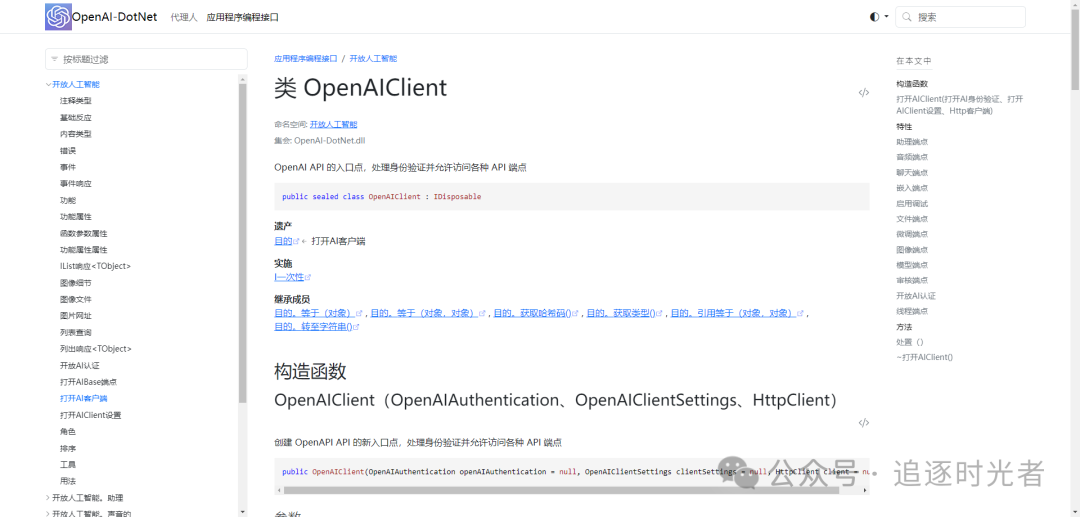Jump to 审核端点 in the page outline
Viewport: 1080px width, 517px height.
click(x=912, y=280)
